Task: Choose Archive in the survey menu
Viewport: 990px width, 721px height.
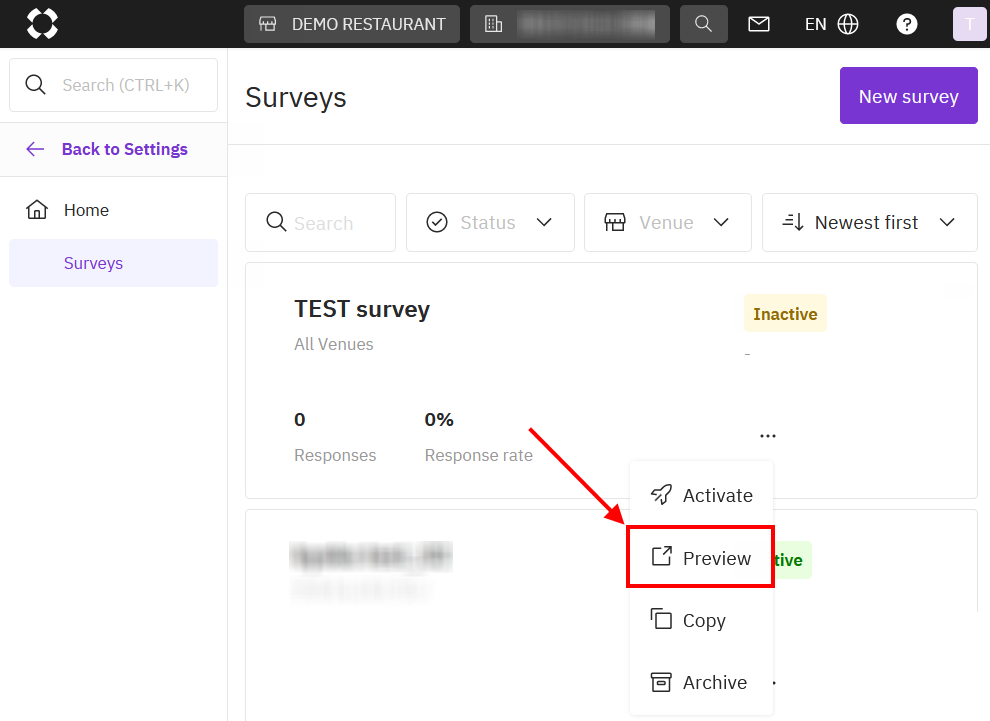Action: [x=701, y=682]
